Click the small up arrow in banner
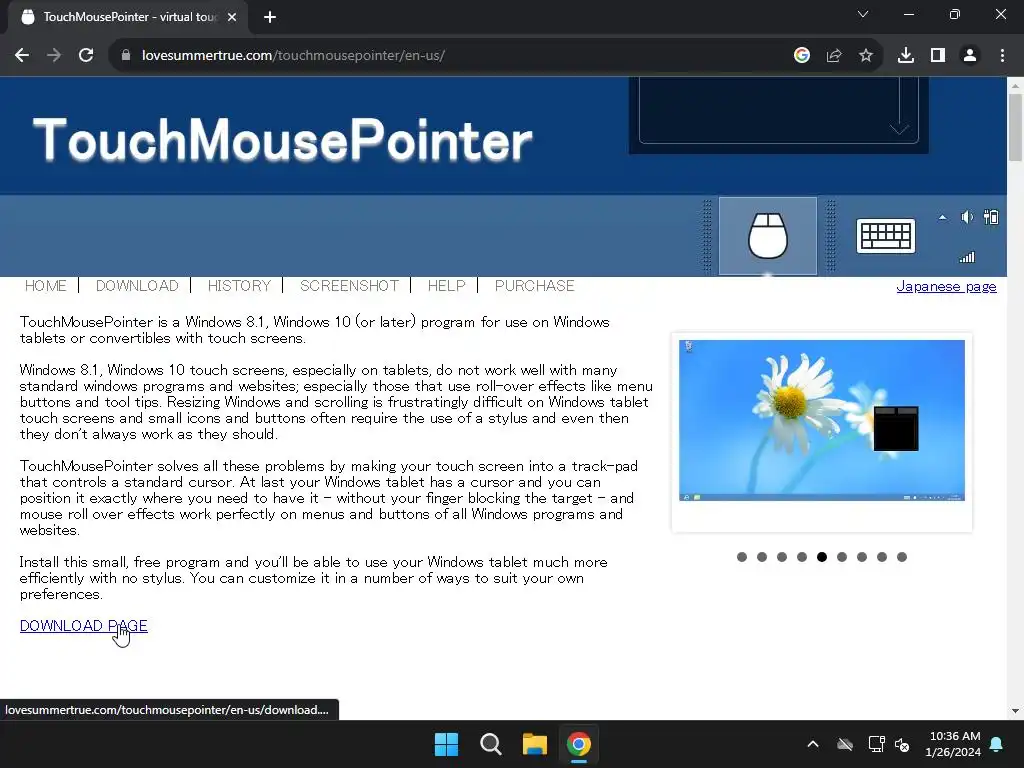1024x768 pixels. [x=942, y=217]
